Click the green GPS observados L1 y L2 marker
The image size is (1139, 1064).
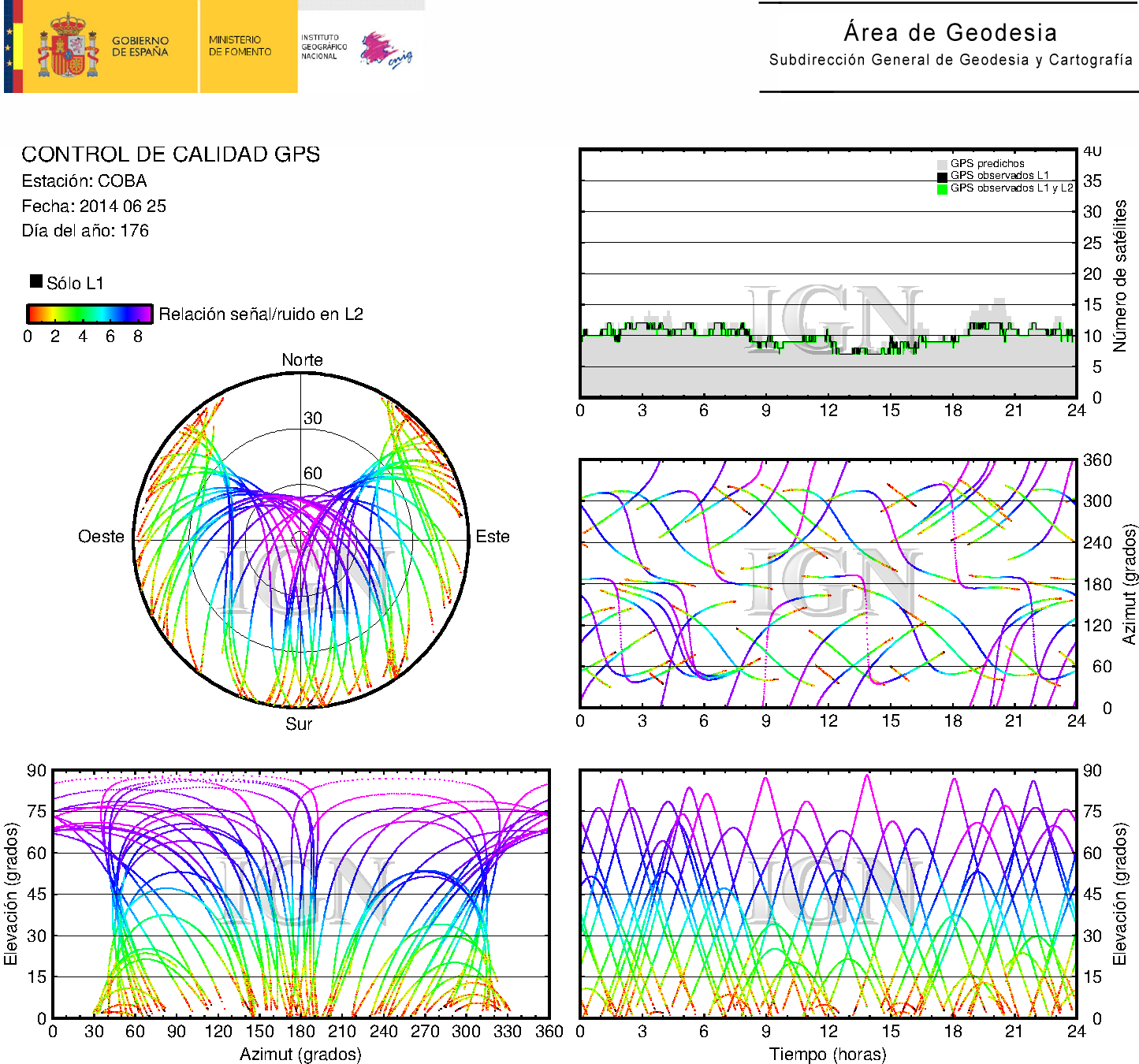point(942,189)
